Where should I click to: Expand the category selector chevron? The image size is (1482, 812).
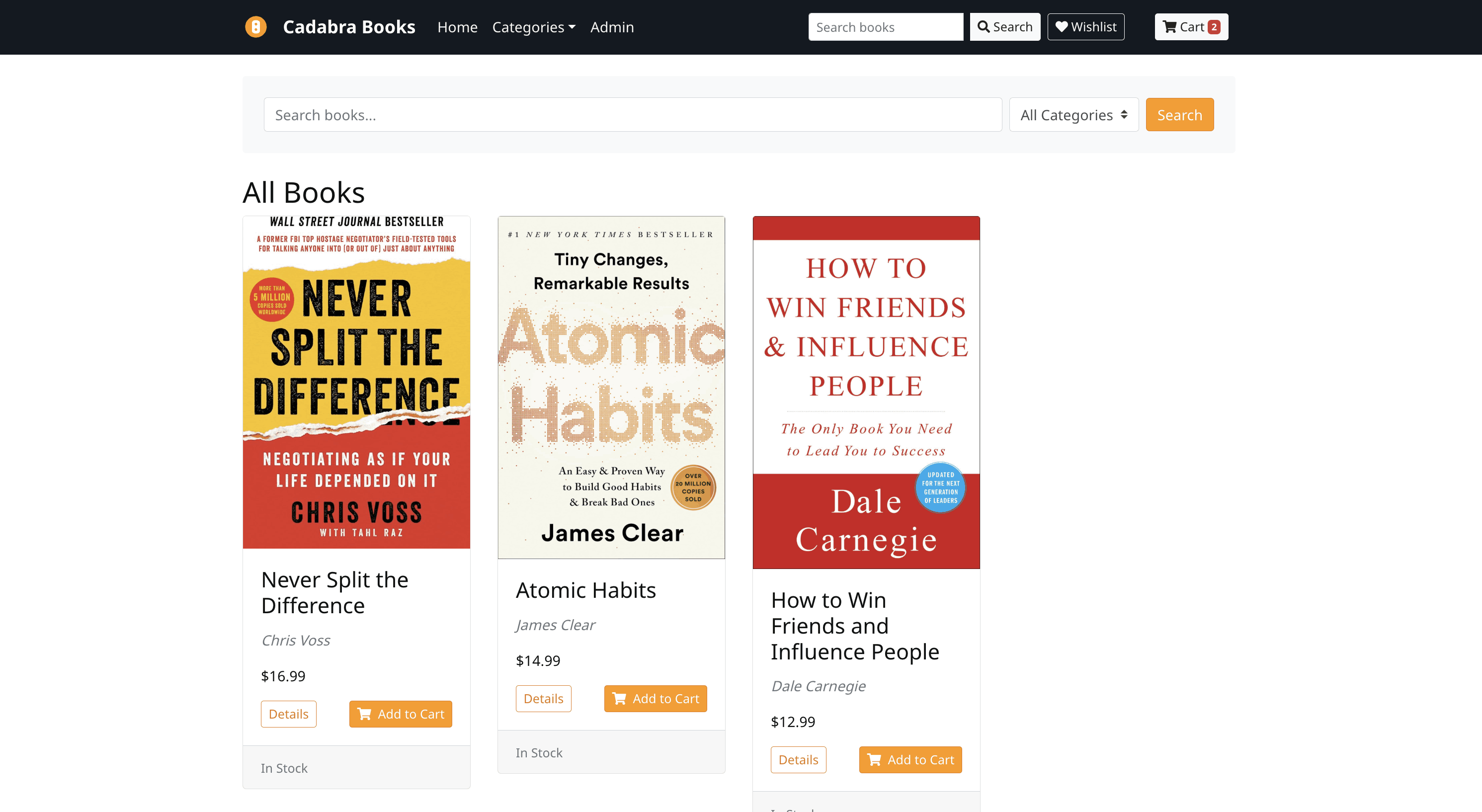[x=1124, y=114]
